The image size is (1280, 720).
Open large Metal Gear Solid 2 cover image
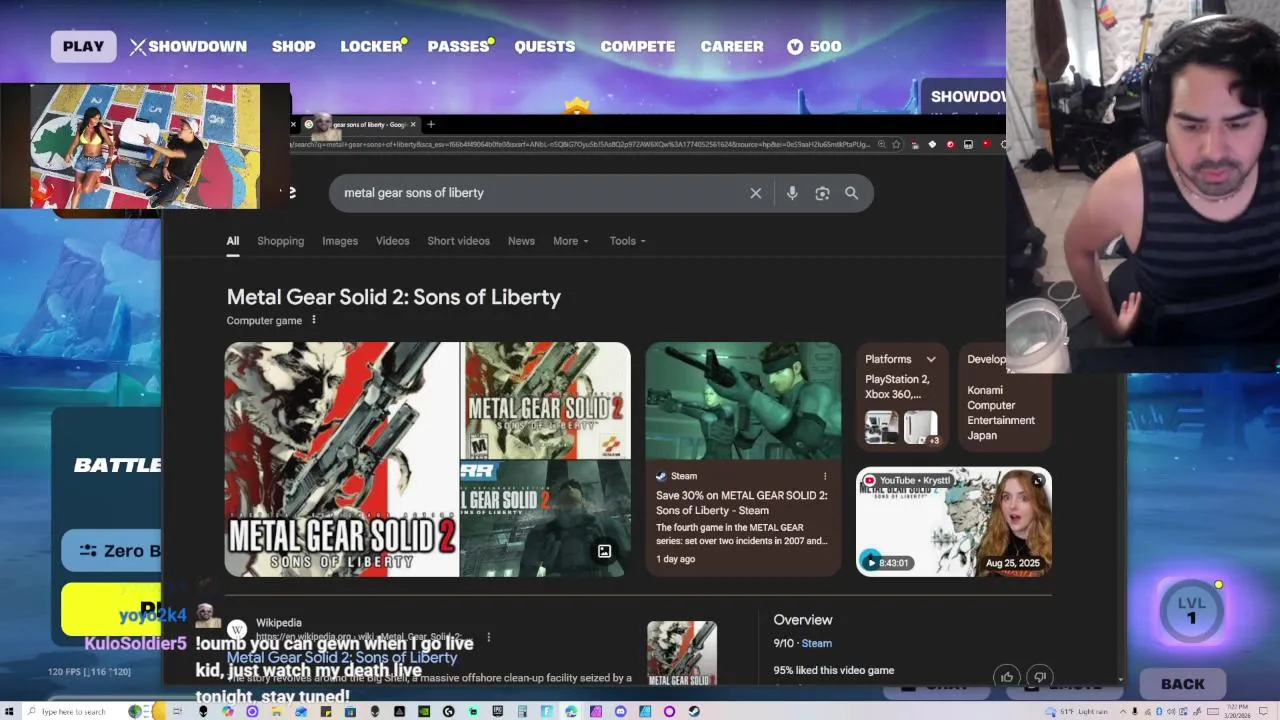click(342, 460)
